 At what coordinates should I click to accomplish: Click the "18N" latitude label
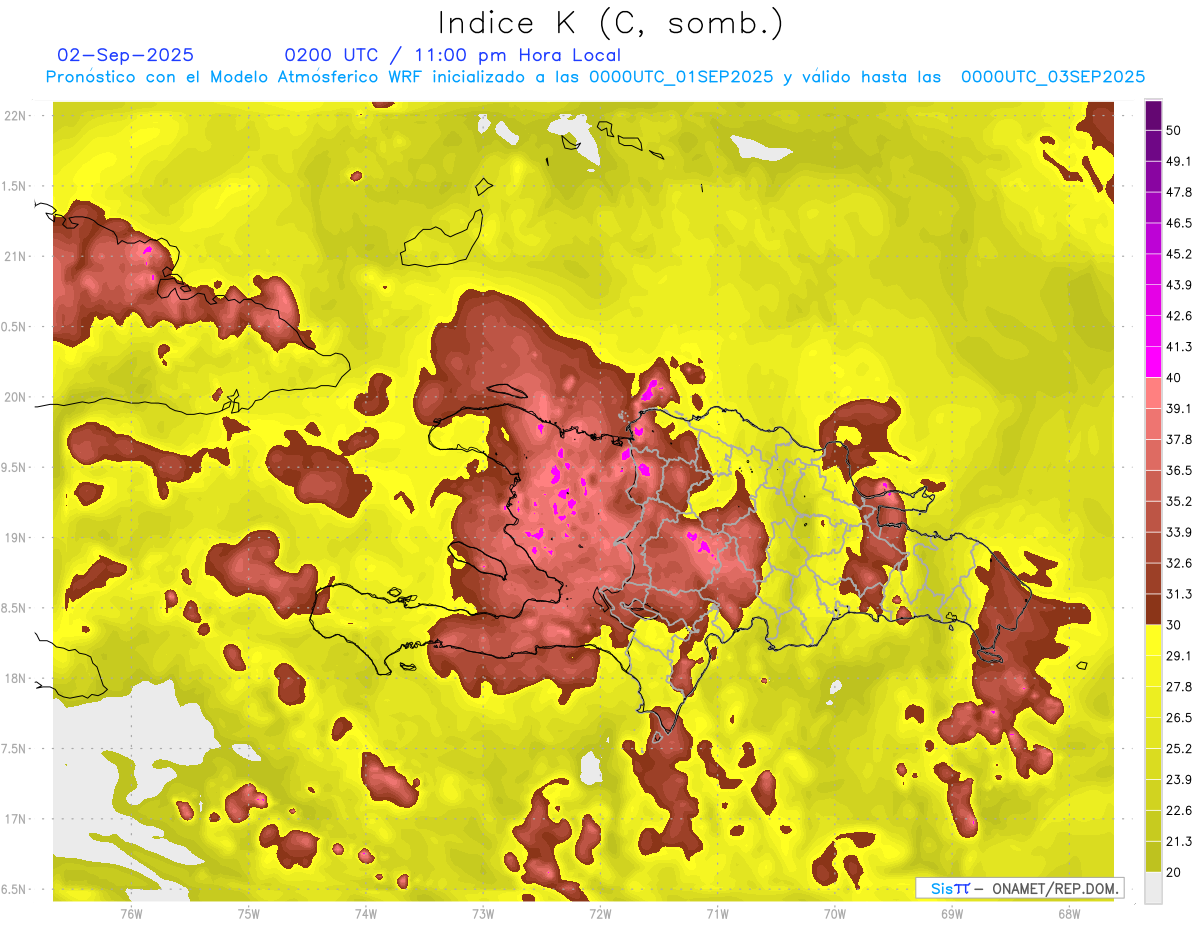pyautogui.click(x=16, y=679)
